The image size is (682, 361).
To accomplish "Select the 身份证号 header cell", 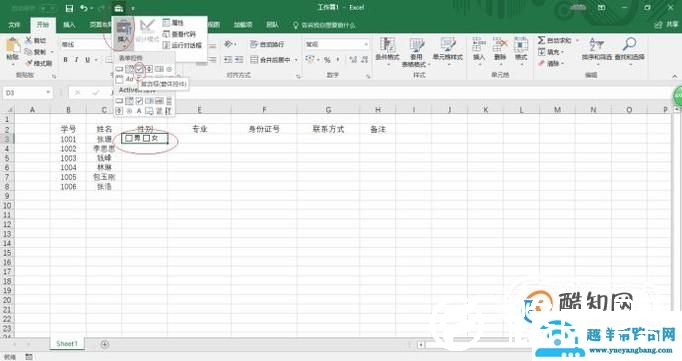I will tap(264, 129).
